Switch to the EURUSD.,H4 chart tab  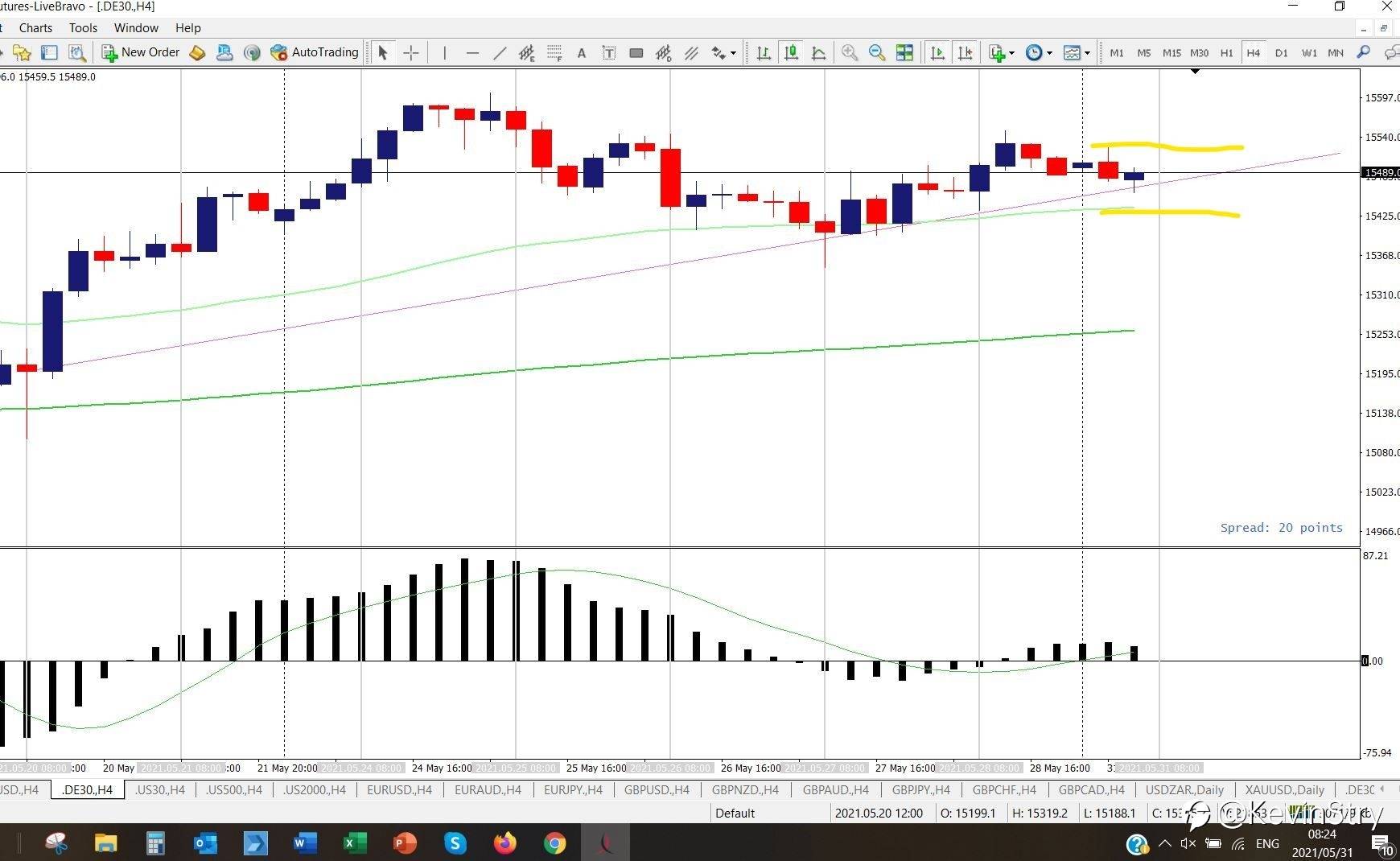click(x=399, y=789)
